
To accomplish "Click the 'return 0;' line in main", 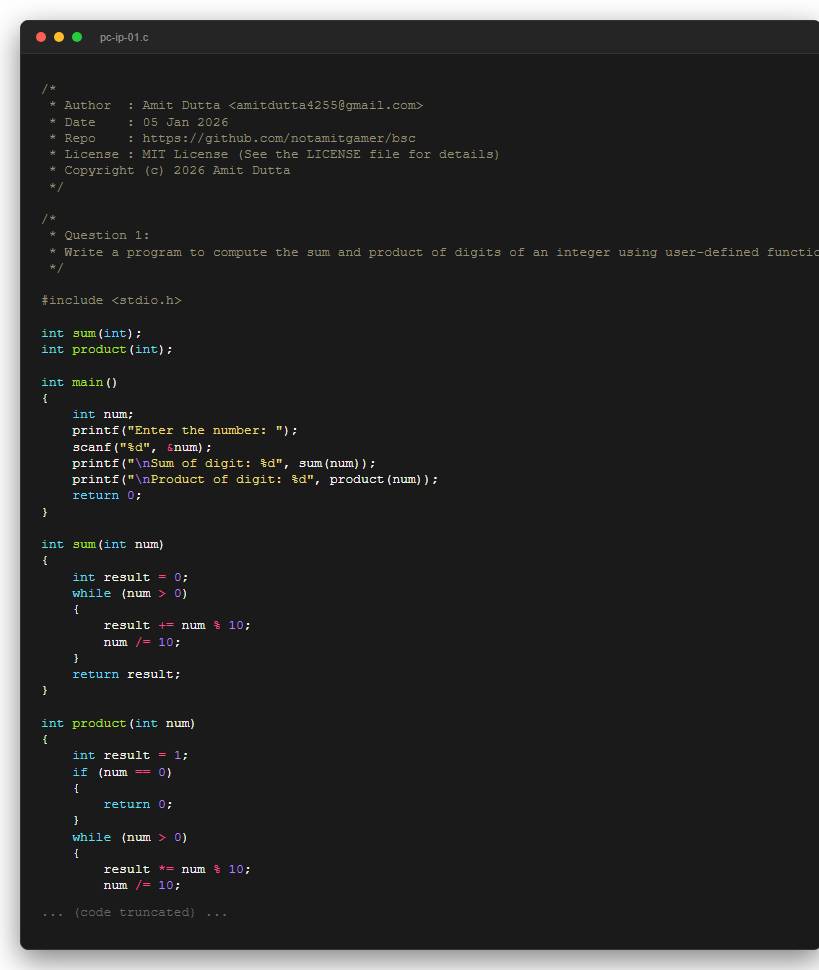I will pos(106,496).
